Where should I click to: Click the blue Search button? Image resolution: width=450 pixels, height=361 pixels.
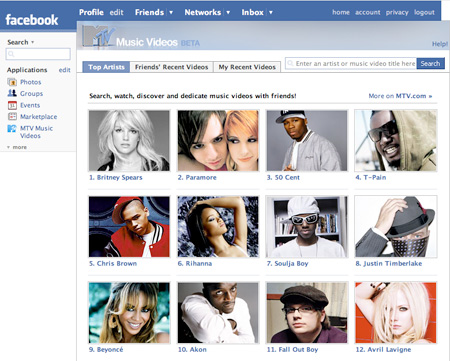[430, 63]
